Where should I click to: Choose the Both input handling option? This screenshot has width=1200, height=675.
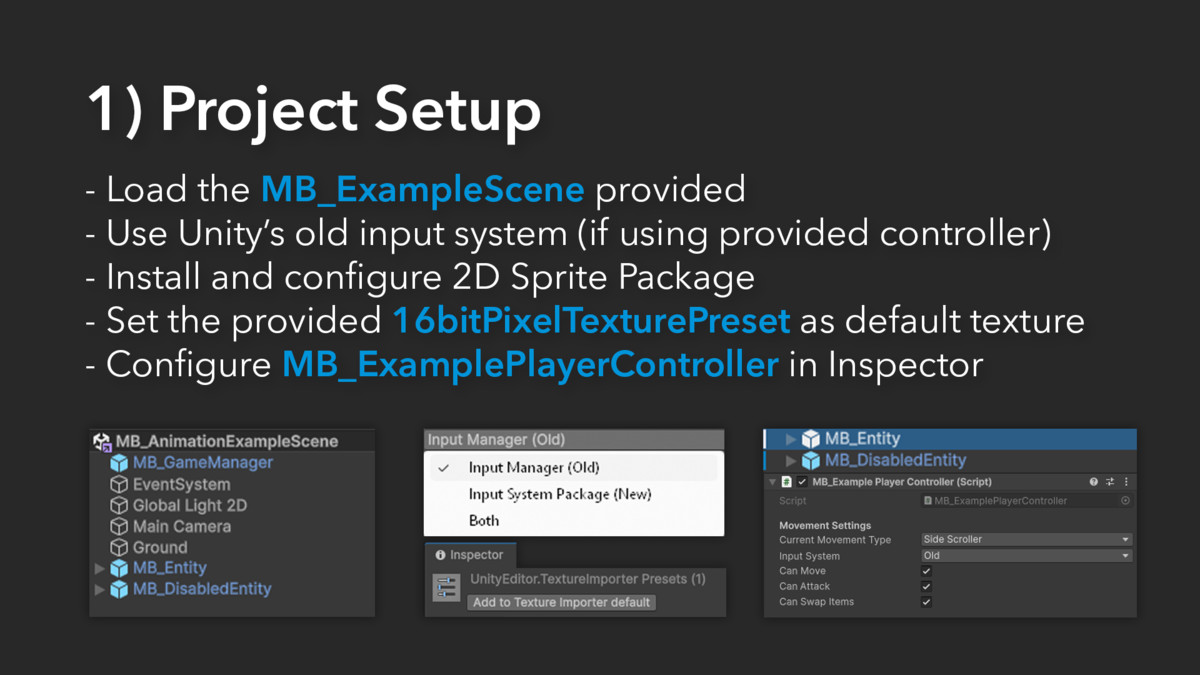(484, 520)
